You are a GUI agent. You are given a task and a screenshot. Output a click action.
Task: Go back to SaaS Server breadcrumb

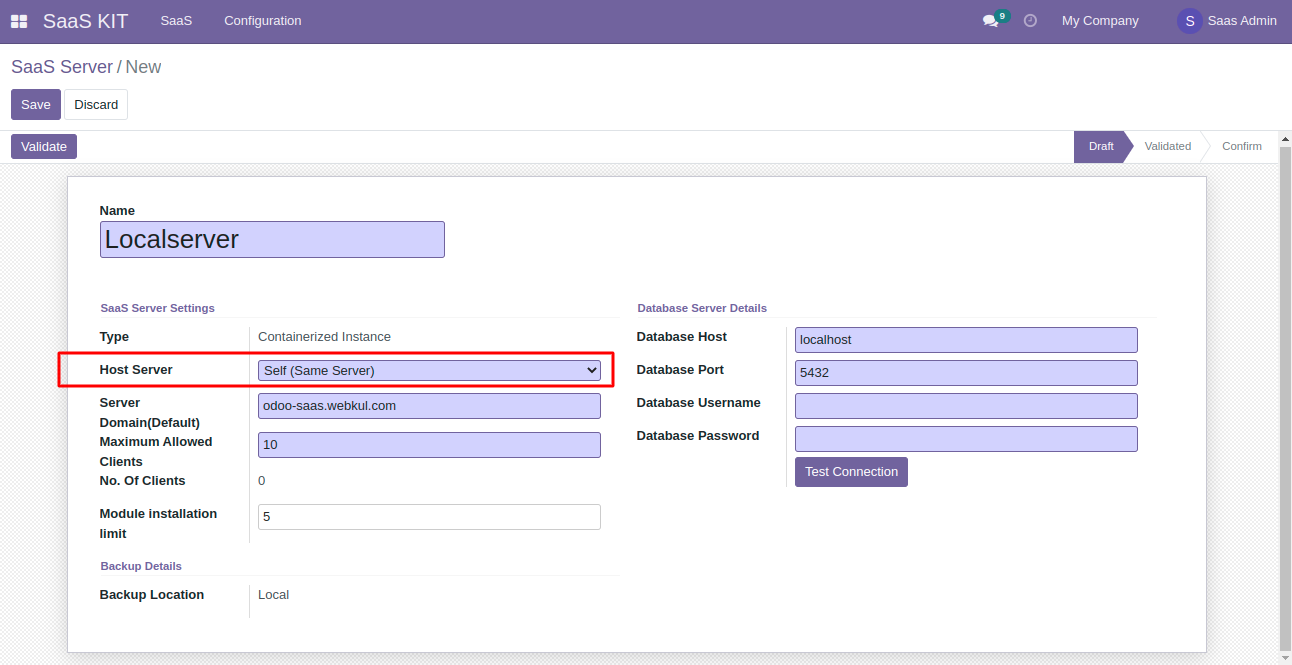click(x=62, y=67)
